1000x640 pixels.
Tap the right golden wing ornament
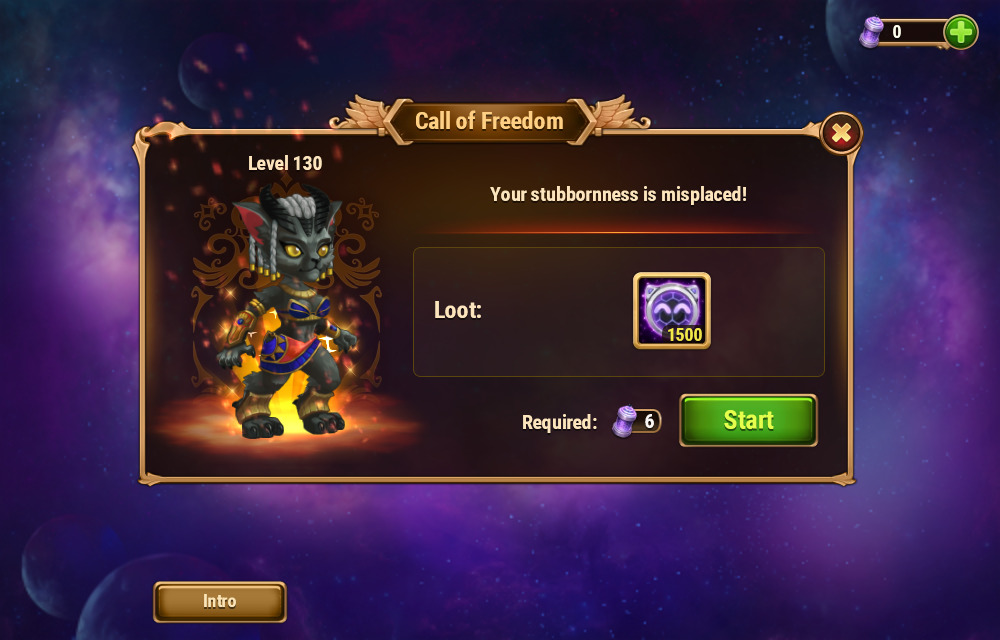[x=620, y=112]
